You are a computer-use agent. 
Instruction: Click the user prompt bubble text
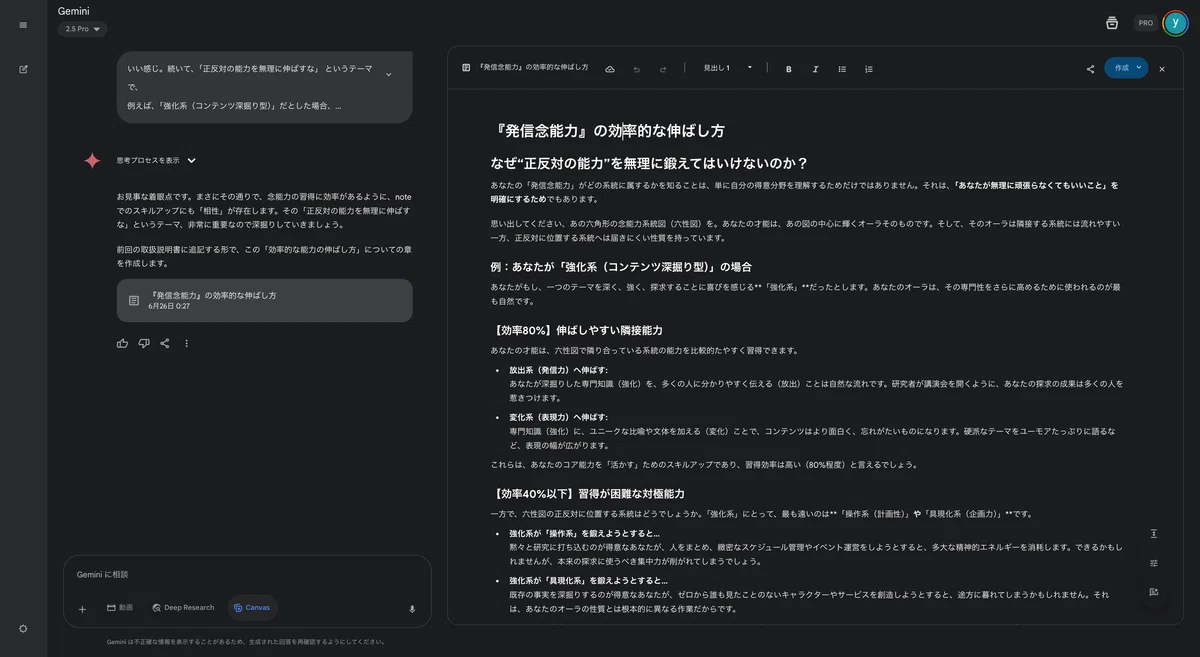249,87
